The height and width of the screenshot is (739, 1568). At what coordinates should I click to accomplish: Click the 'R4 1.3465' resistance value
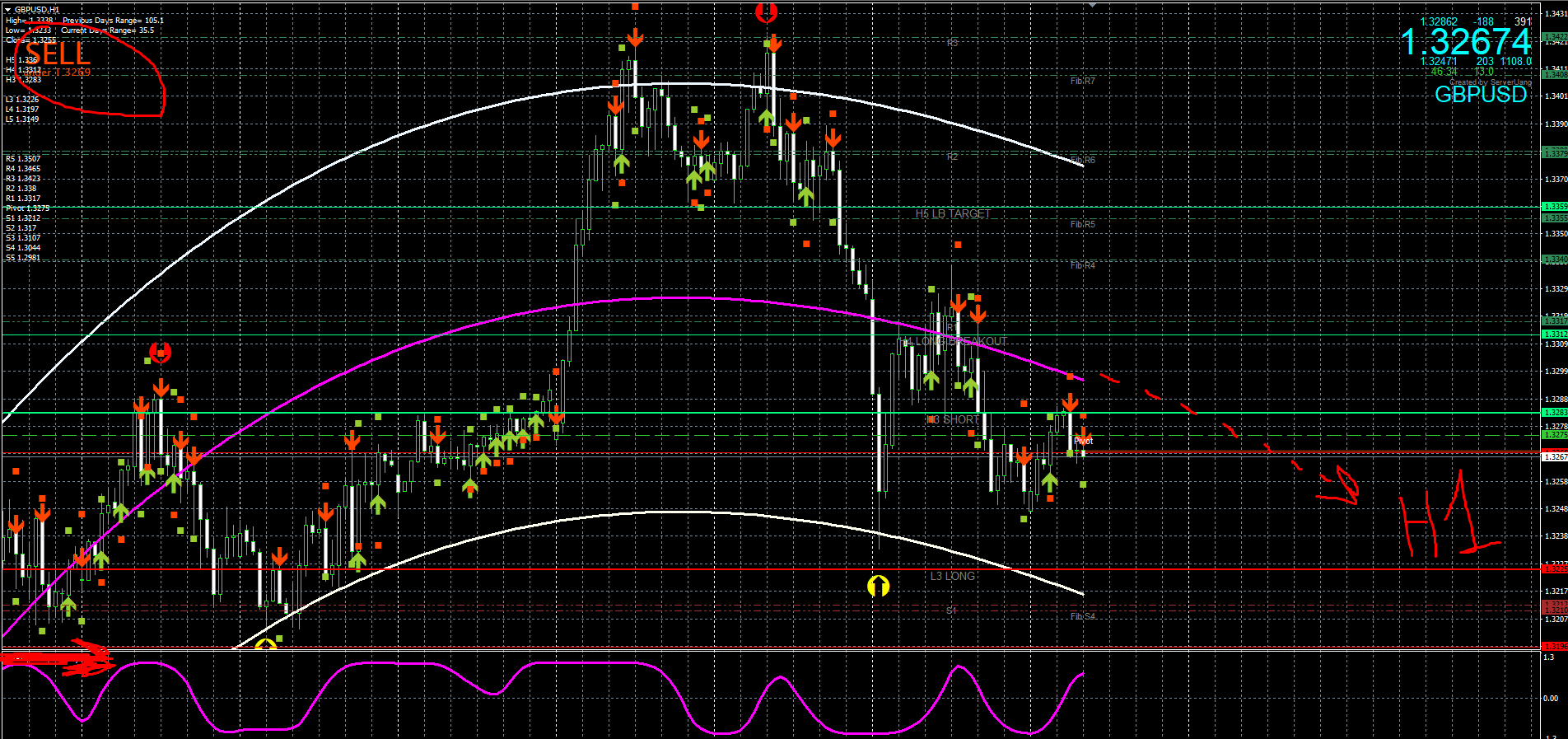coord(23,169)
